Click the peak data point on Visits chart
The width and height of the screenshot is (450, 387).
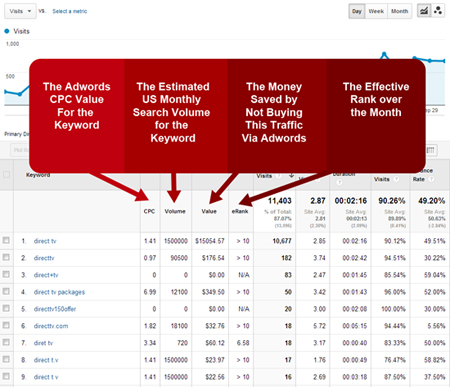pos(384,53)
